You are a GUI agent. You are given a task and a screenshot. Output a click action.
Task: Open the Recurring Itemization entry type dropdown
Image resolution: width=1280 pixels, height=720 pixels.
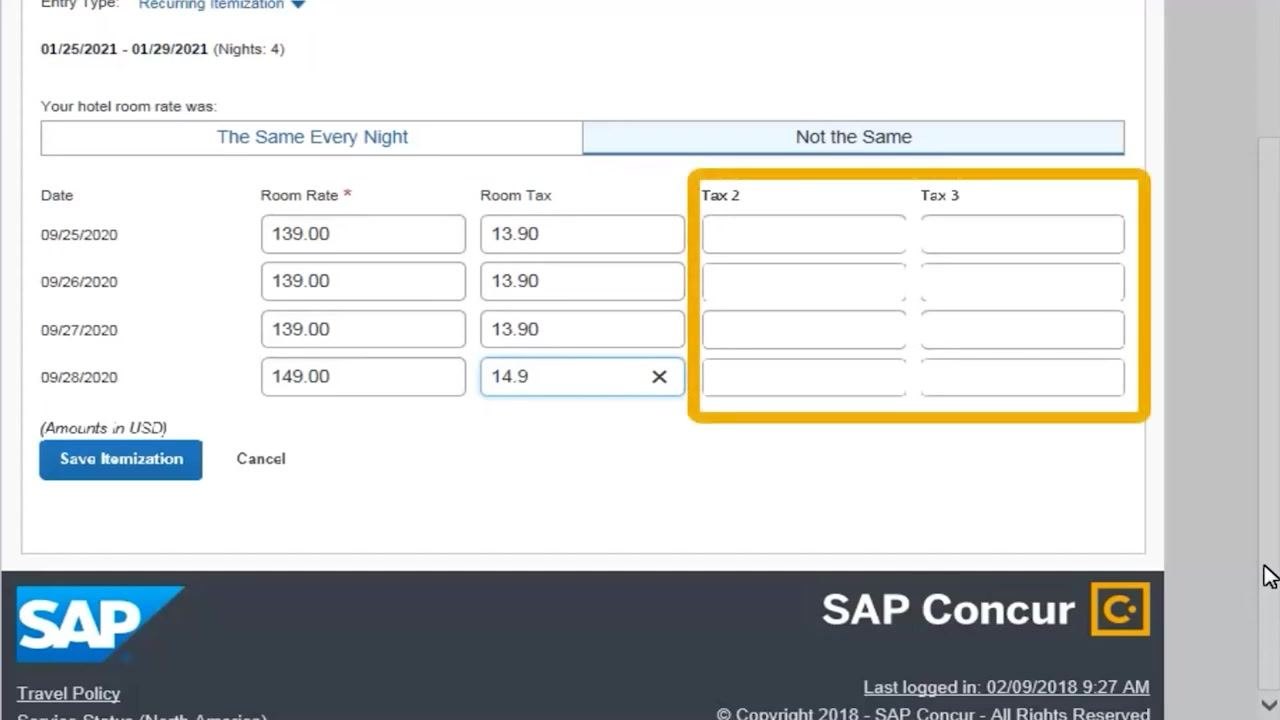pos(222,5)
